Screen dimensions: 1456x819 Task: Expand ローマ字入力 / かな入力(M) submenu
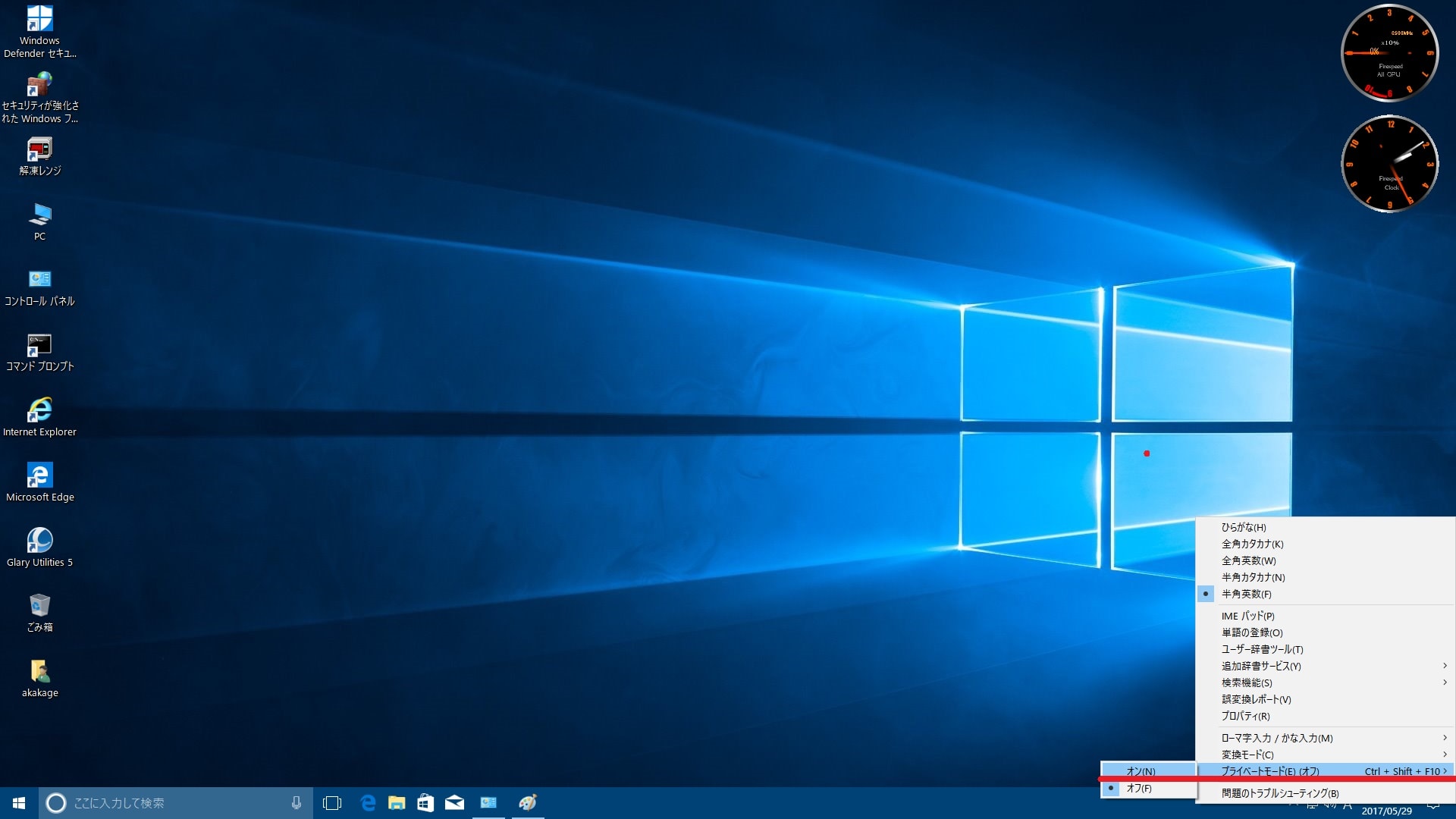coord(1325,738)
